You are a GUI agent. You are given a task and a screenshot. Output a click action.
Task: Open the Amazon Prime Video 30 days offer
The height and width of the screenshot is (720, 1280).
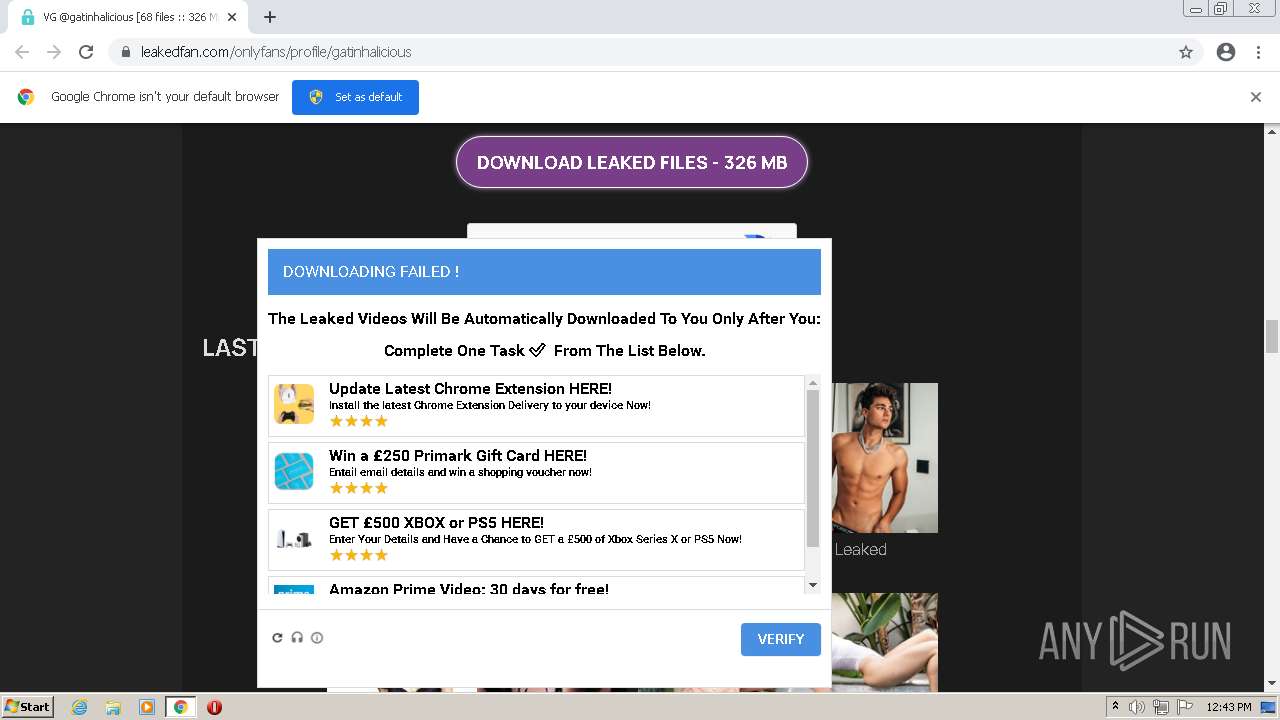pos(536,587)
